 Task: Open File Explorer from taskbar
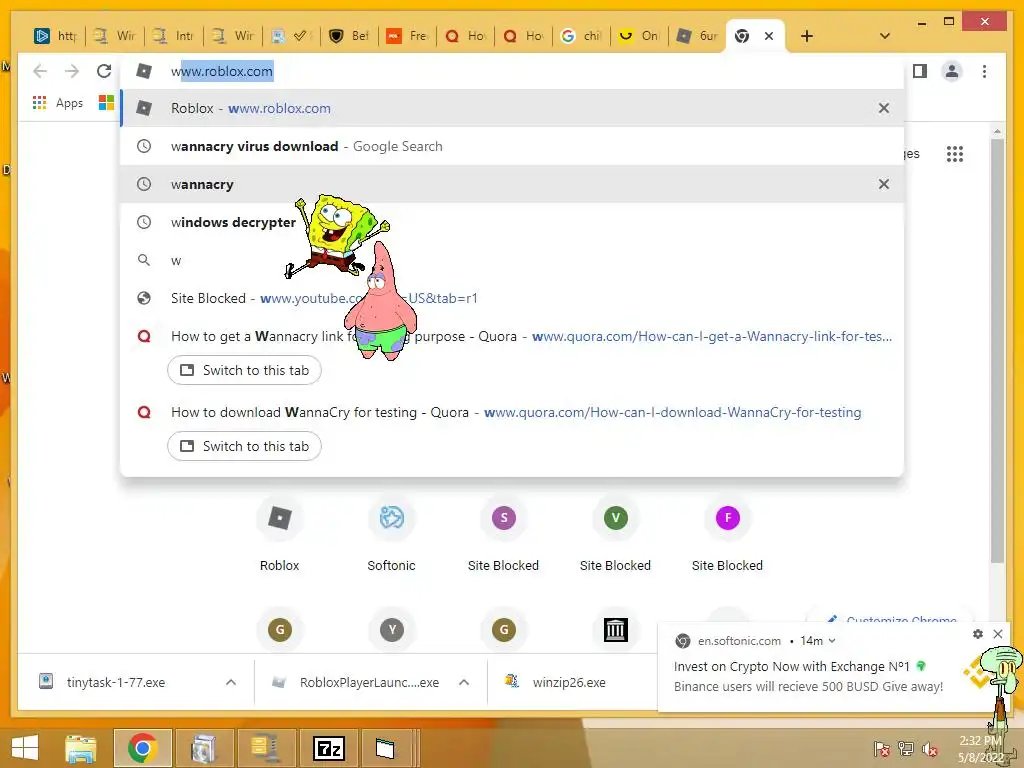[x=81, y=748]
